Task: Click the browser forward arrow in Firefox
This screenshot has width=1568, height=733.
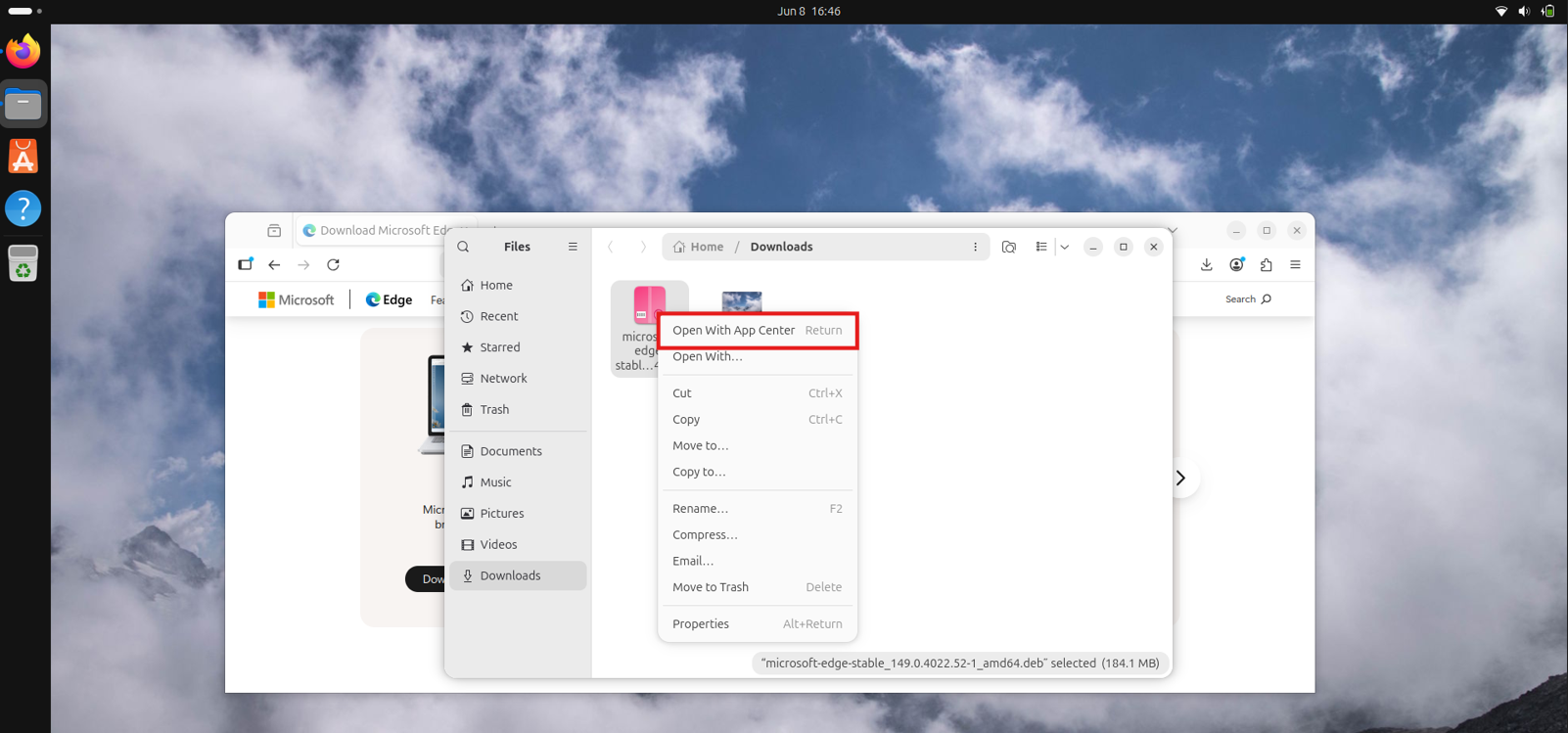Action: [x=303, y=265]
